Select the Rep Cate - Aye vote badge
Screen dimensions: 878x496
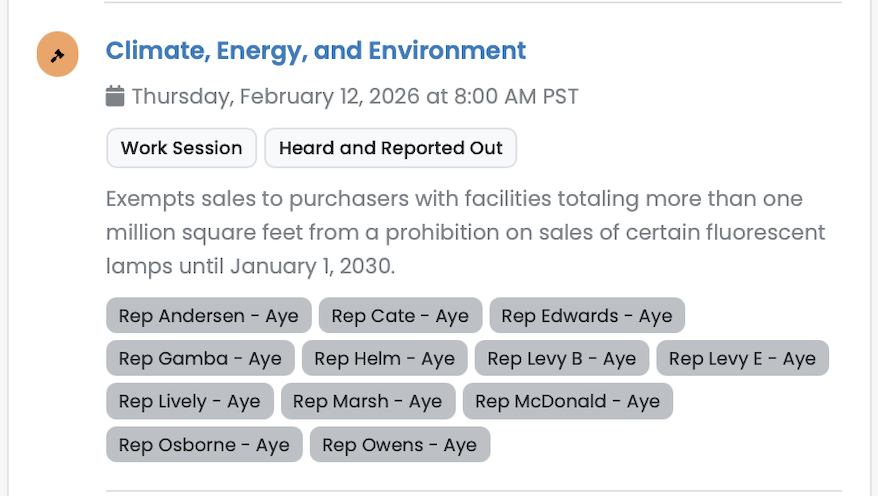click(x=400, y=316)
